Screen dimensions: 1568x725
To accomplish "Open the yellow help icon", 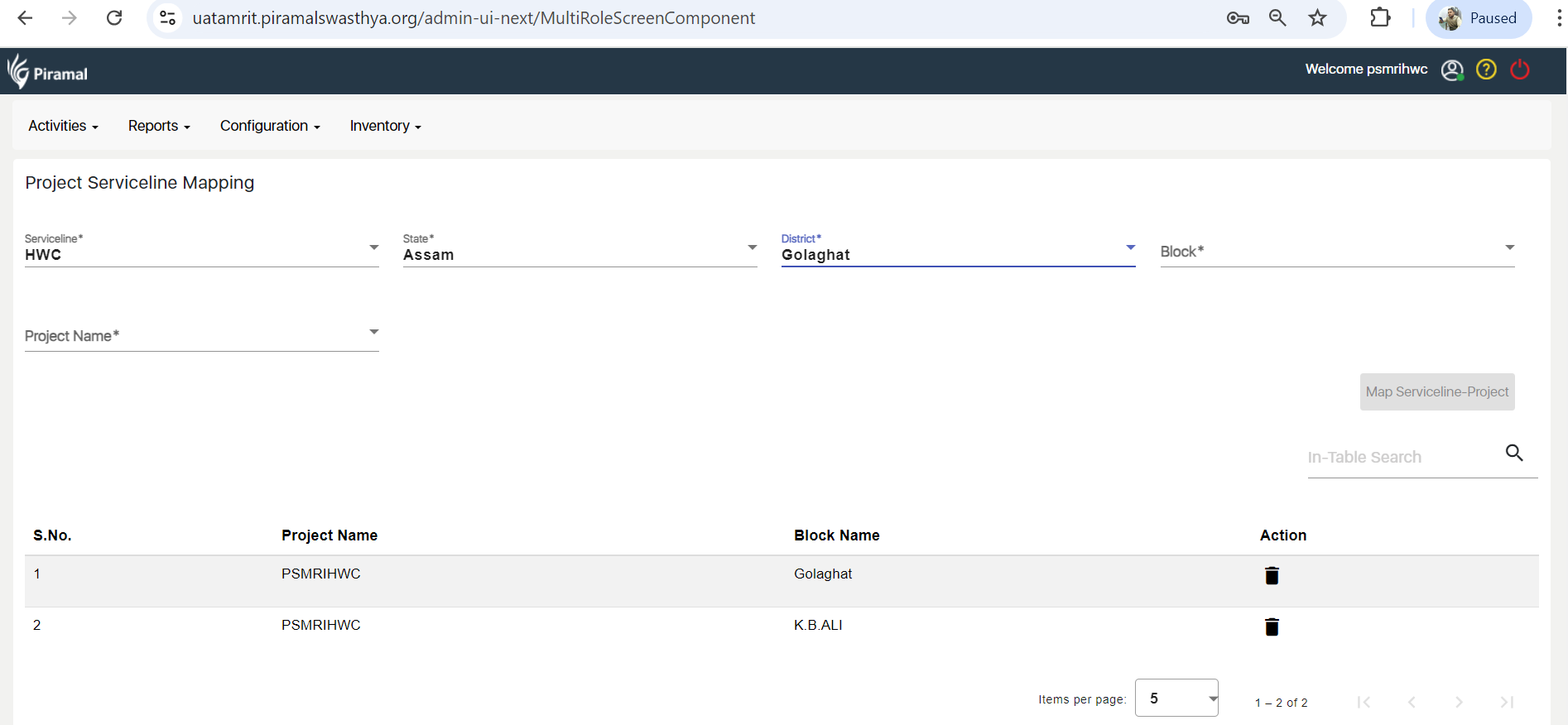I will 1486,70.
